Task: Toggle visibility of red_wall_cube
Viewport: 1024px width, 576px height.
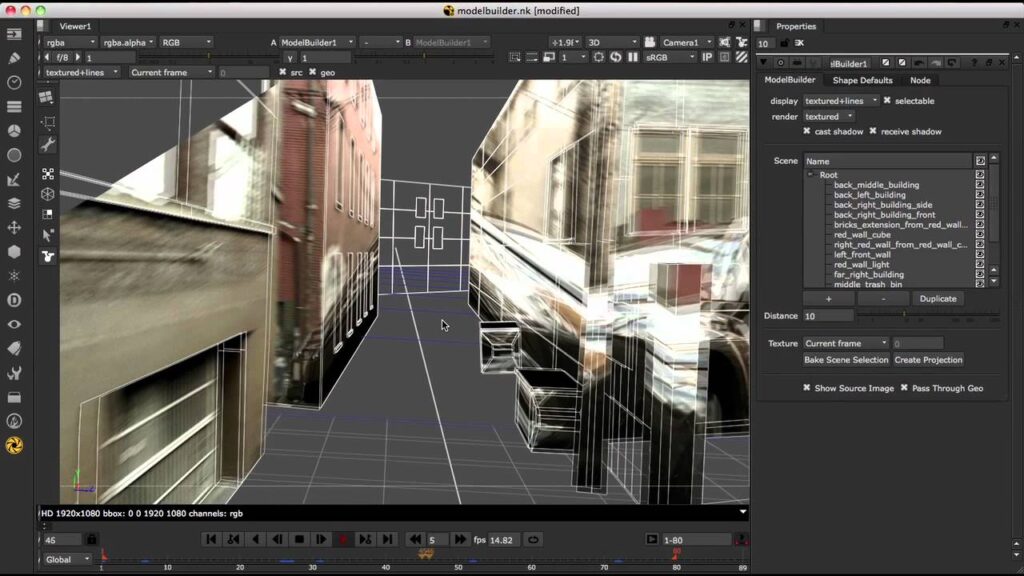Action: tap(980, 234)
